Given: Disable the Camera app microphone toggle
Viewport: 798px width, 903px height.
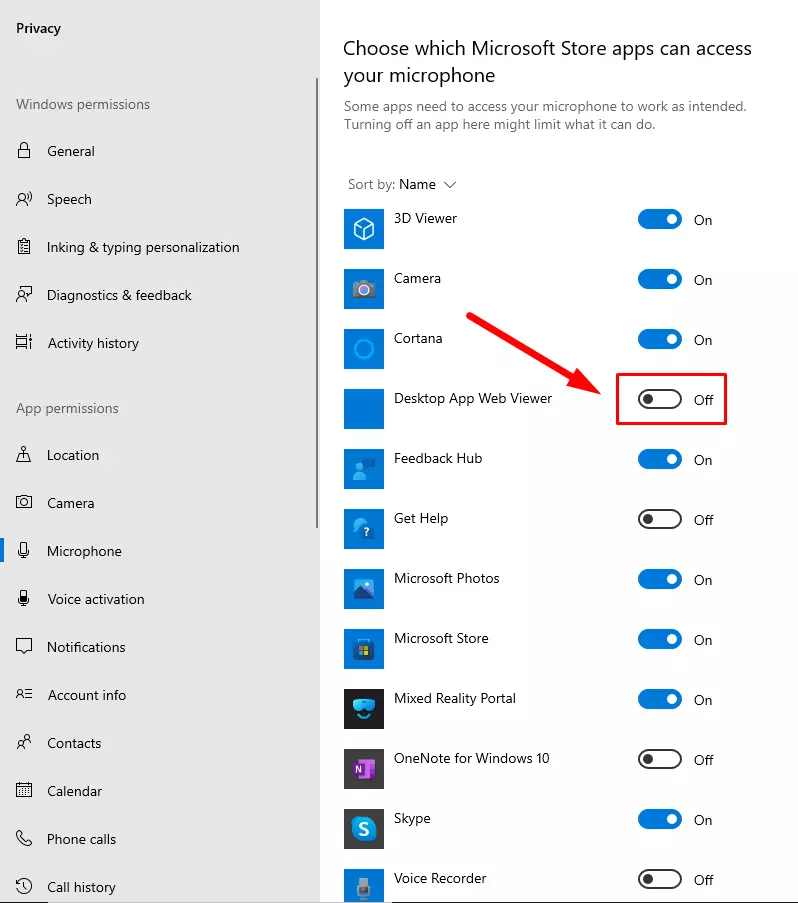Looking at the screenshot, I should [660, 279].
